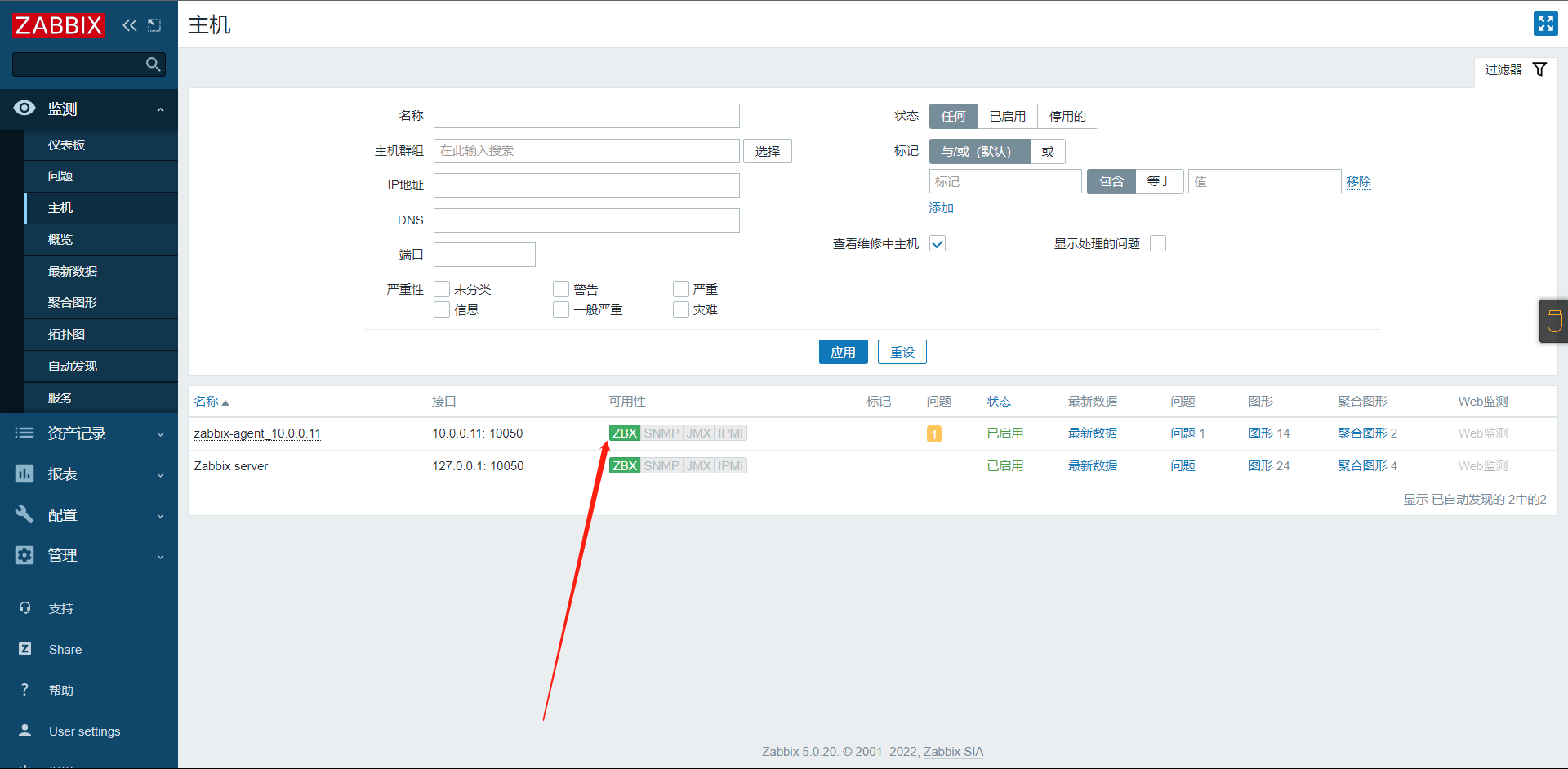Image resolution: width=1568 pixels, height=769 pixels.
Task: Click the Zabbix SIA footer link
Action: [x=953, y=752]
